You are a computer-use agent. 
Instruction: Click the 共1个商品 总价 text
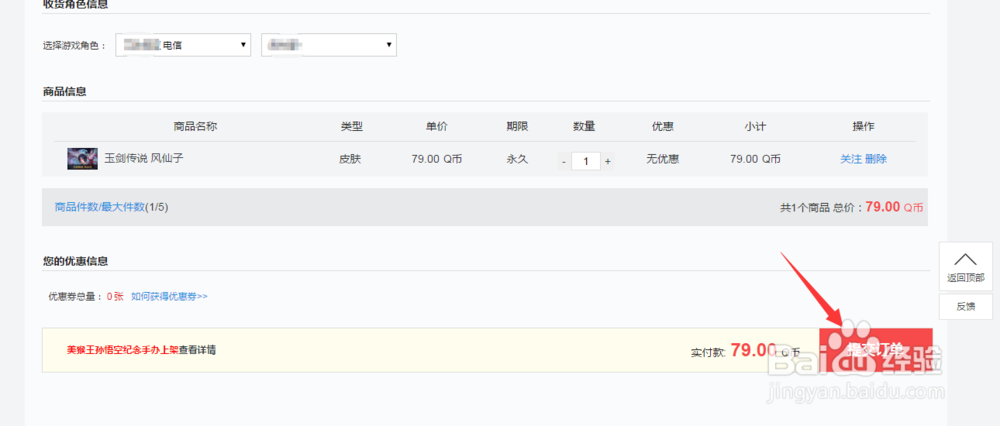coord(821,207)
